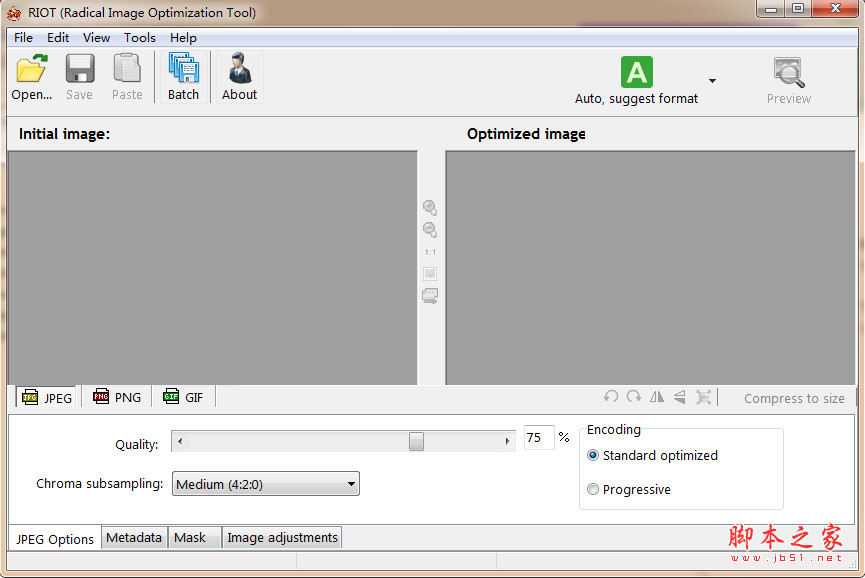Flip image horizontally

tap(656, 397)
